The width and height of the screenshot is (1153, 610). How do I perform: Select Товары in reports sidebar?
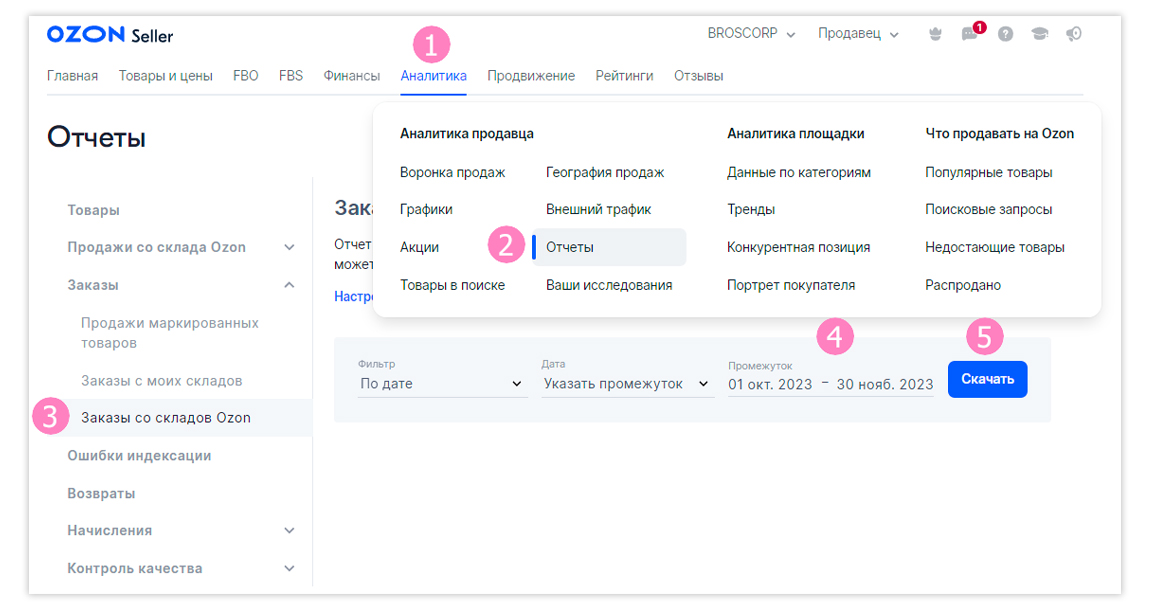tap(93, 210)
